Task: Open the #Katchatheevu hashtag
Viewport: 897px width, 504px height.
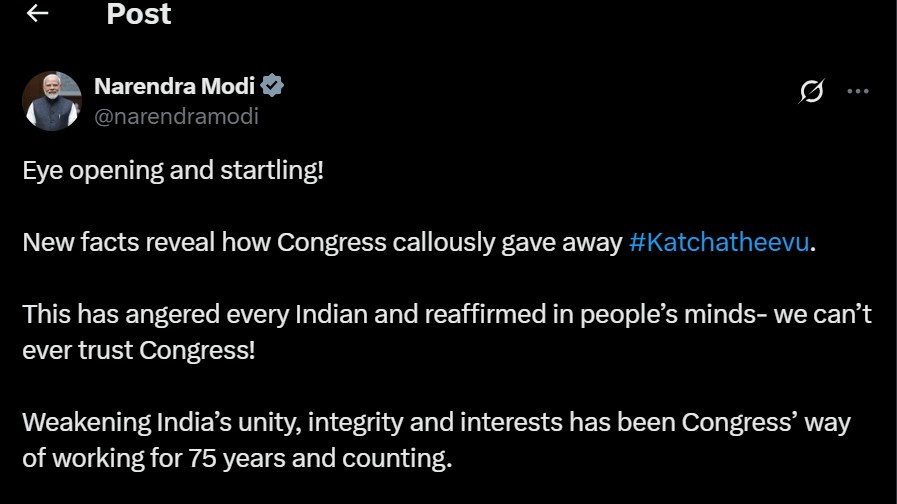Action: [718, 243]
